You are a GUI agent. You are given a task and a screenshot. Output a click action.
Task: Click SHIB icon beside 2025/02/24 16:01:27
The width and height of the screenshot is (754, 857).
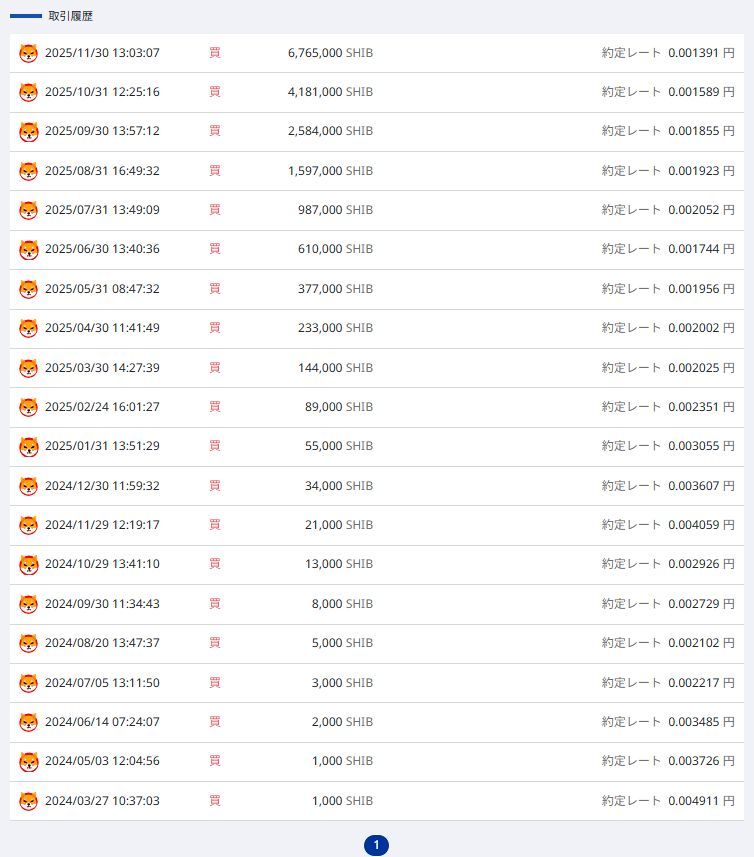(x=28, y=407)
